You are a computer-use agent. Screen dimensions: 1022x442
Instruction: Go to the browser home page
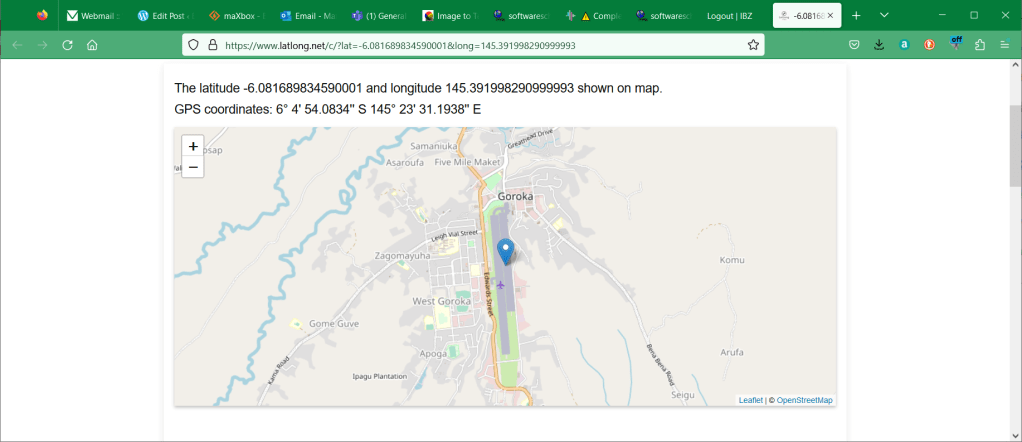(x=92, y=45)
